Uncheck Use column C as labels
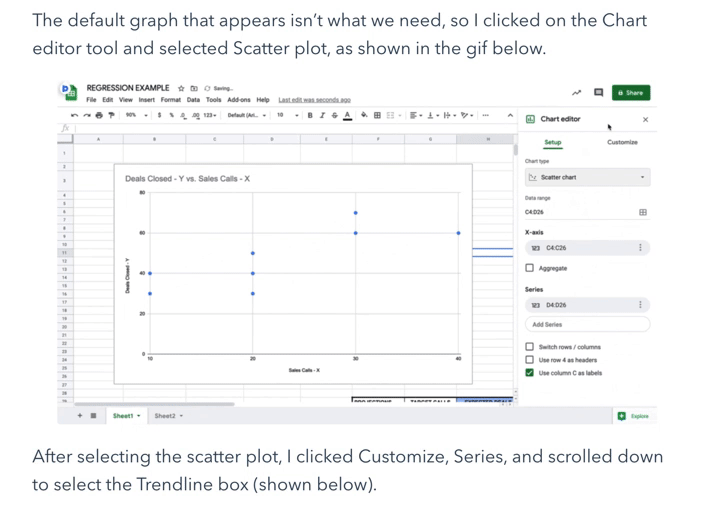The width and height of the screenshot is (708, 512). pos(530,373)
